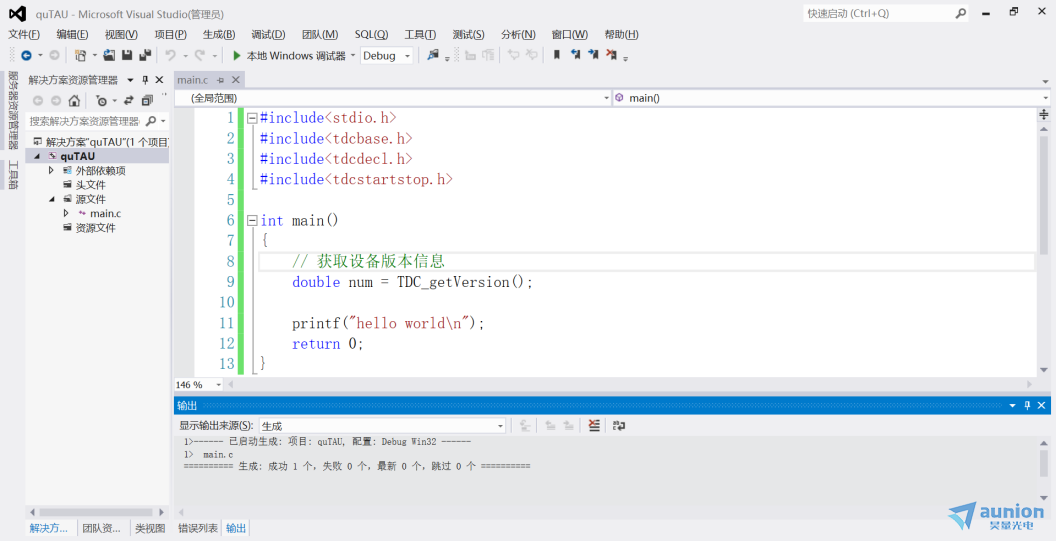Click quick launch search magnifier icon
The image size is (1056, 541).
961,13
